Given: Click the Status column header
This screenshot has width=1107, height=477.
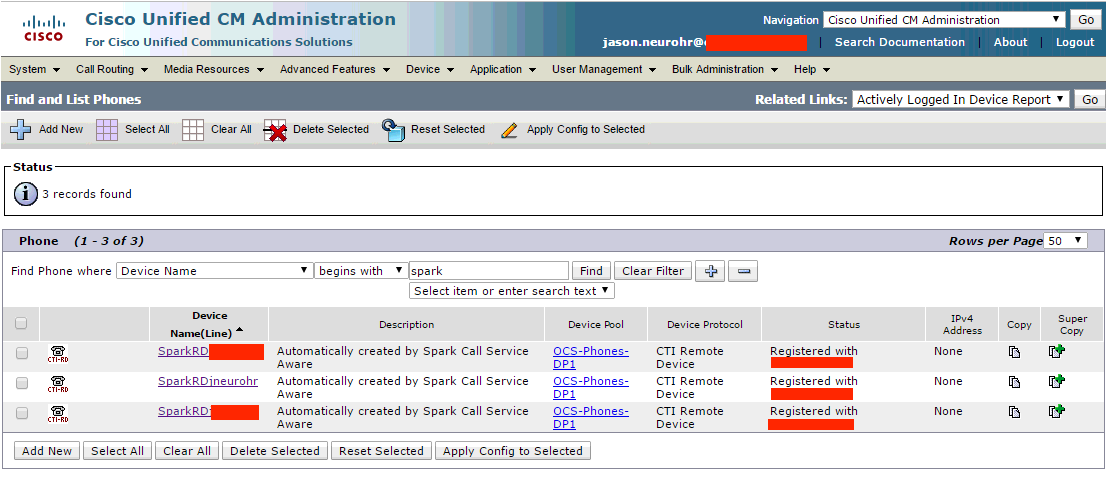Looking at the screenshot, I should coord(844,325).
